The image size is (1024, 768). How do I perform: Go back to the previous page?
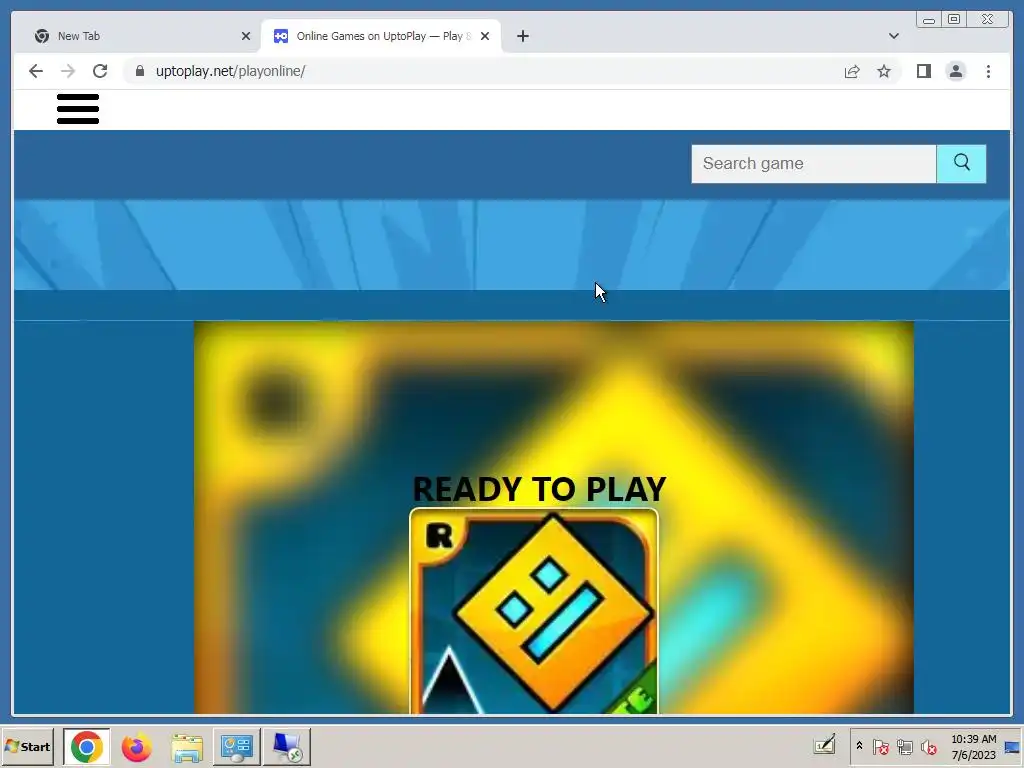36,71
